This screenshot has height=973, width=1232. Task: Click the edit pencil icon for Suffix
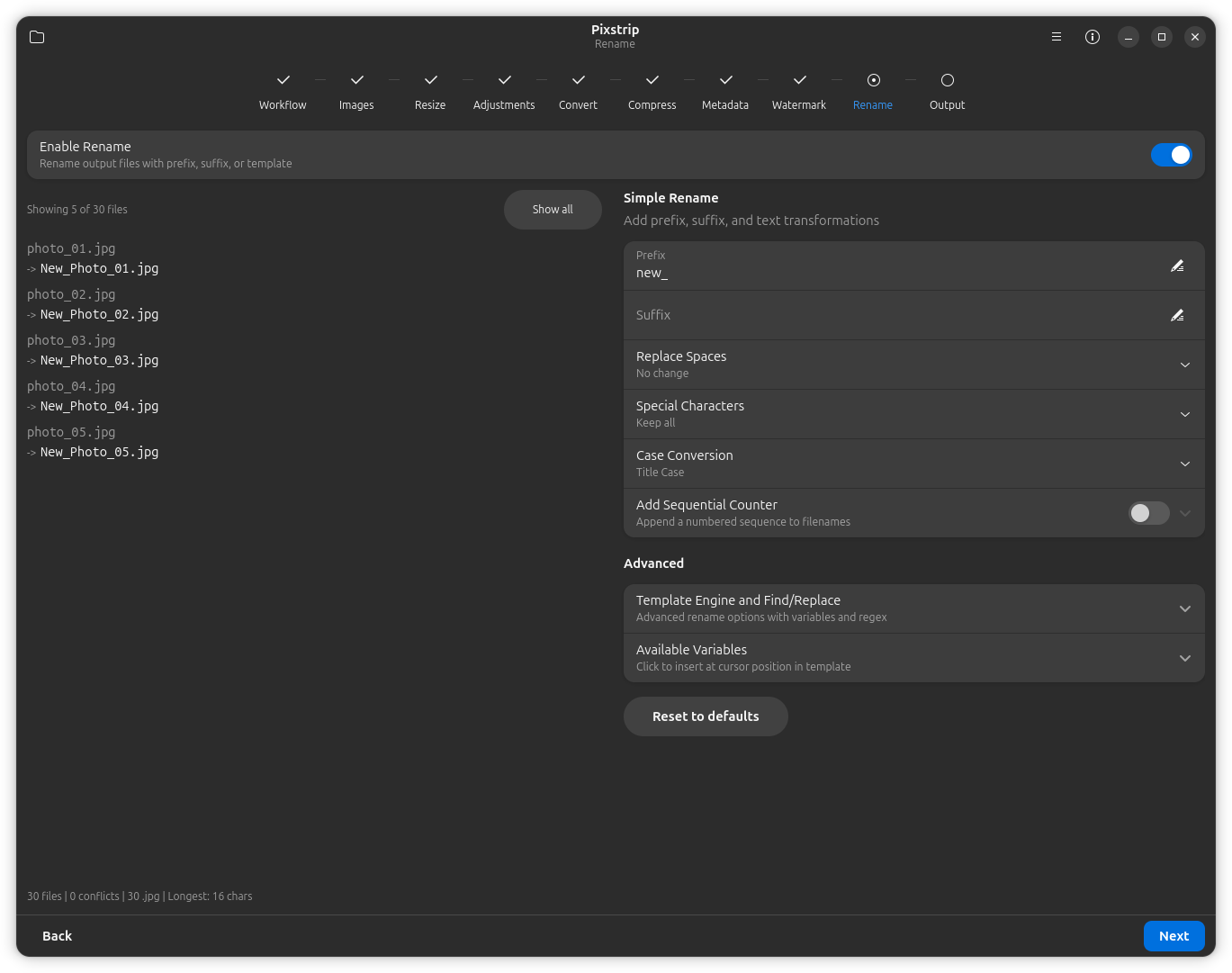(x=1177, y=315)
